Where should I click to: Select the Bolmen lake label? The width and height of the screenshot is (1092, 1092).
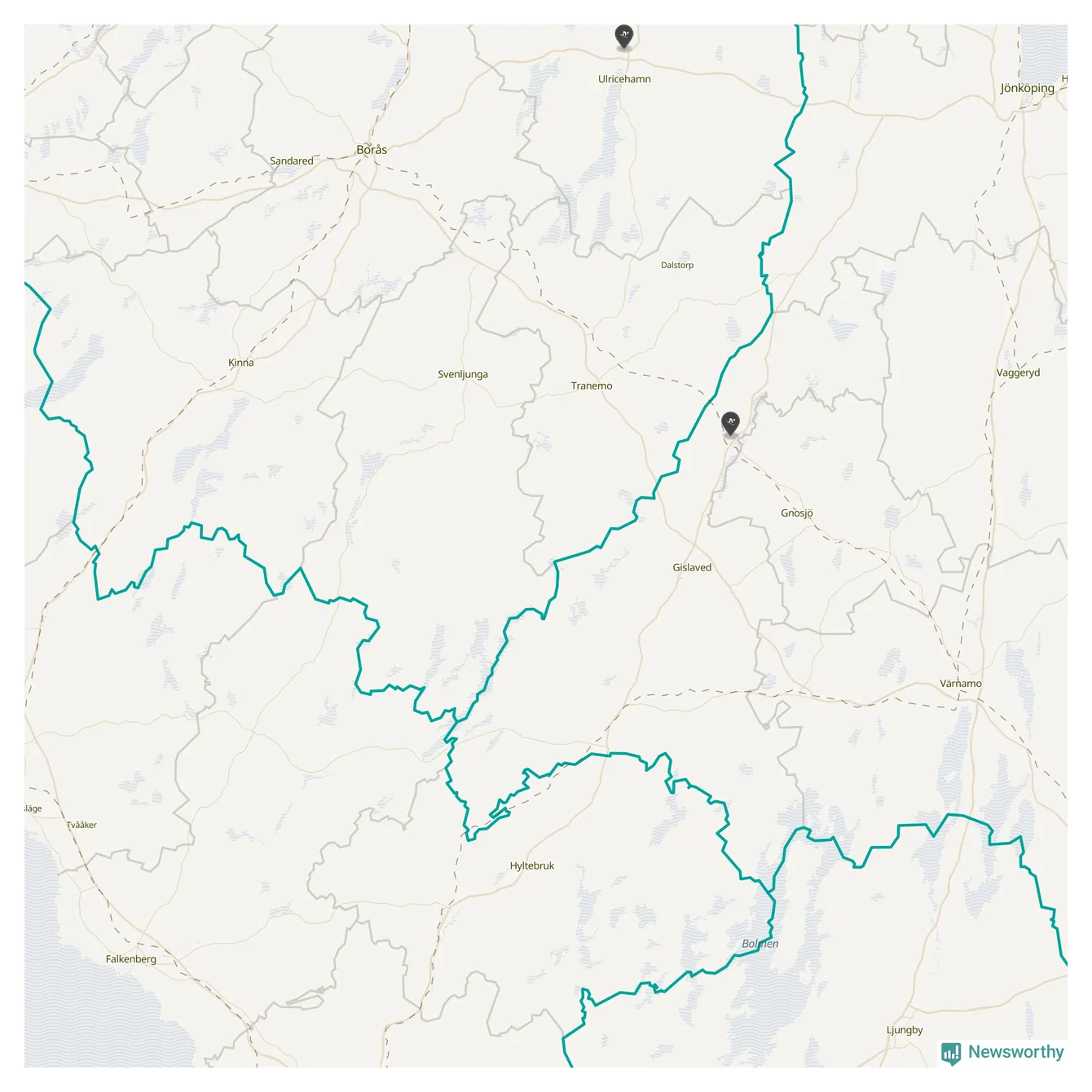tap(760, 944)
